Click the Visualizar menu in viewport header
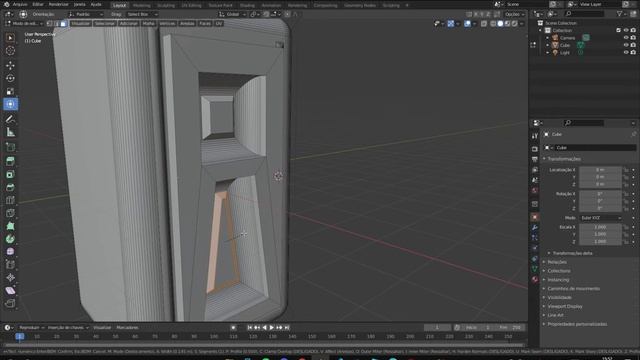 80,24
